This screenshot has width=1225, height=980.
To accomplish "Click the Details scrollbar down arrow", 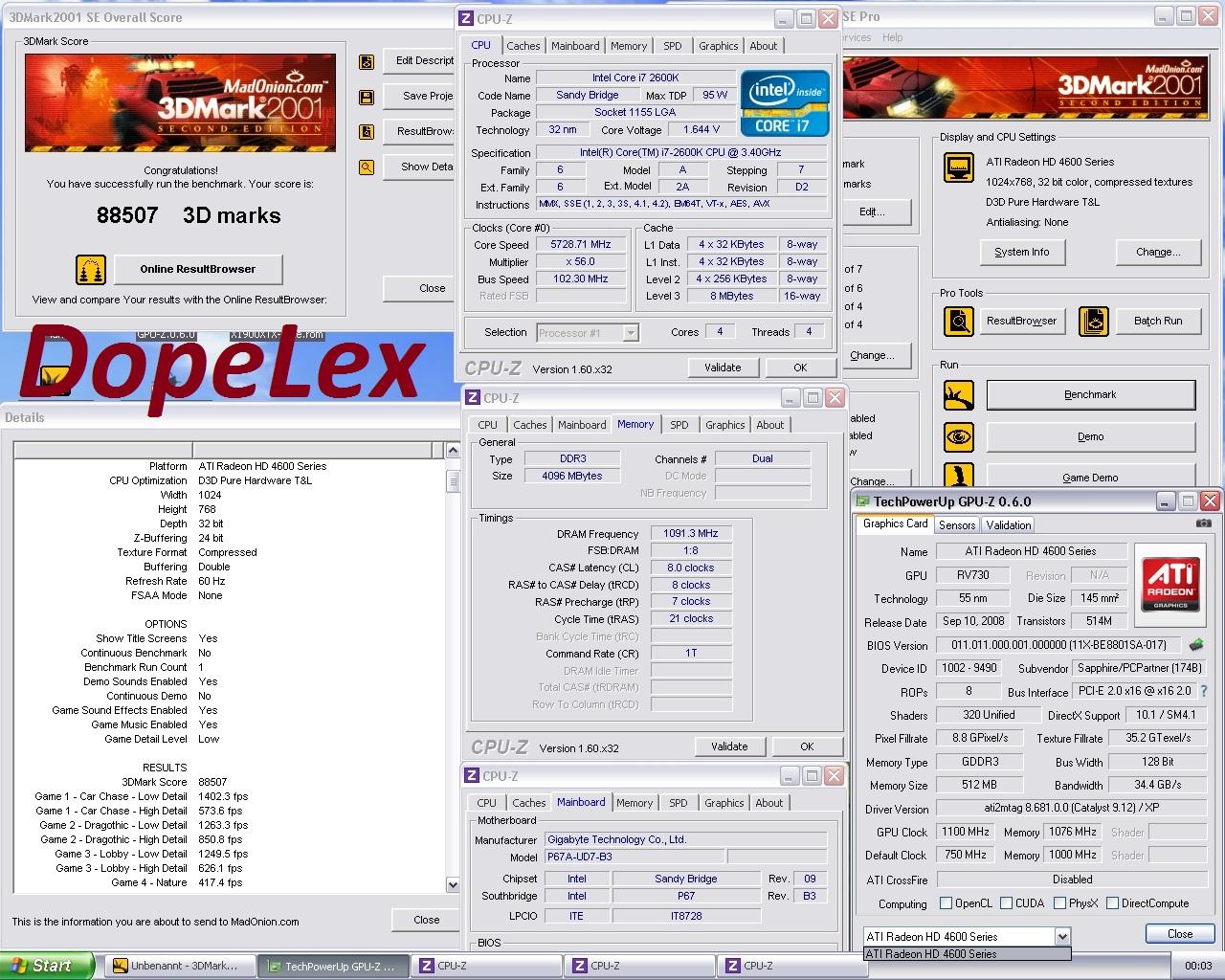I will [x=453, y=885].
